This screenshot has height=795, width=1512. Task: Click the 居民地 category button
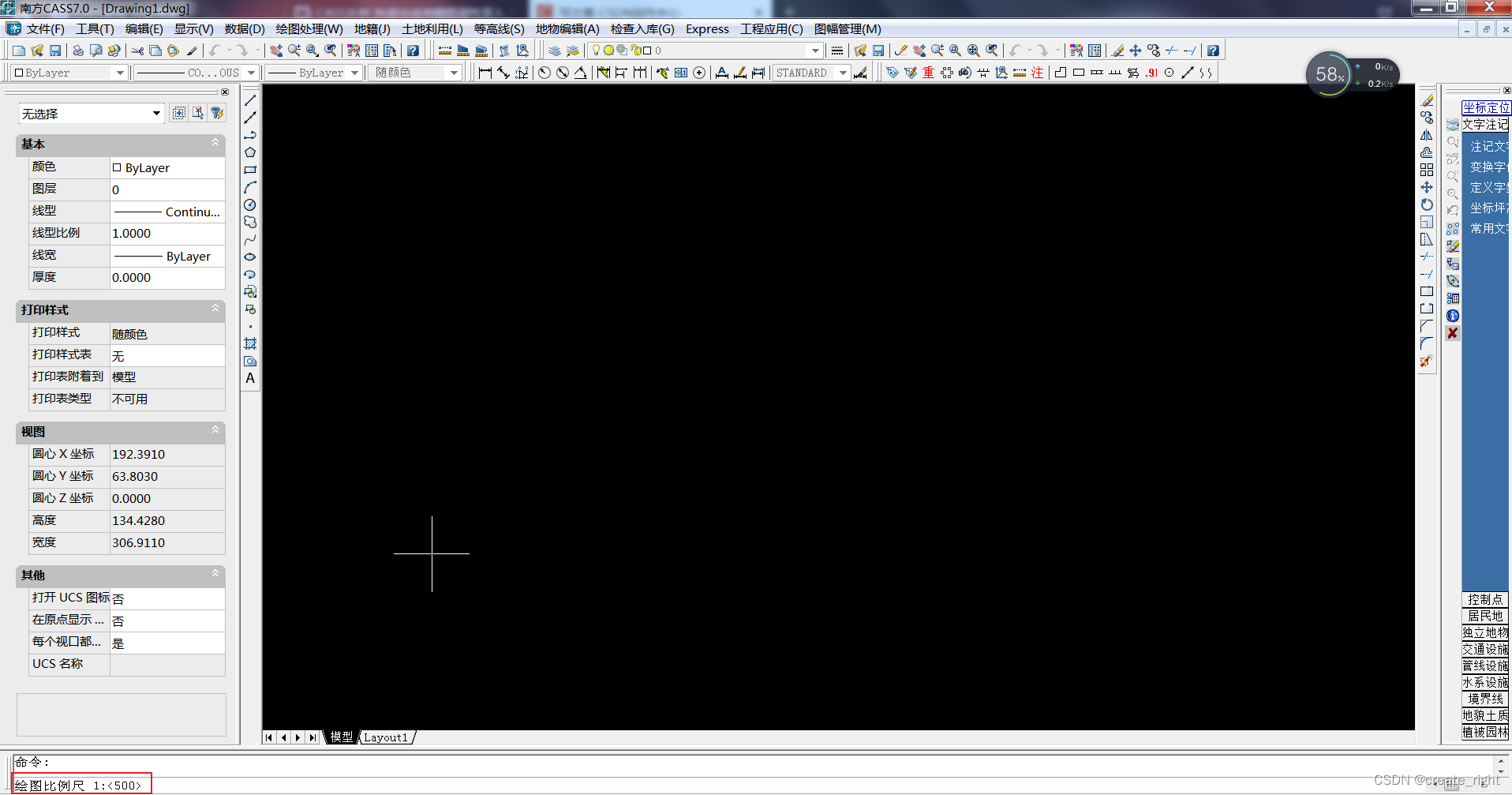tap(1485, 616)
